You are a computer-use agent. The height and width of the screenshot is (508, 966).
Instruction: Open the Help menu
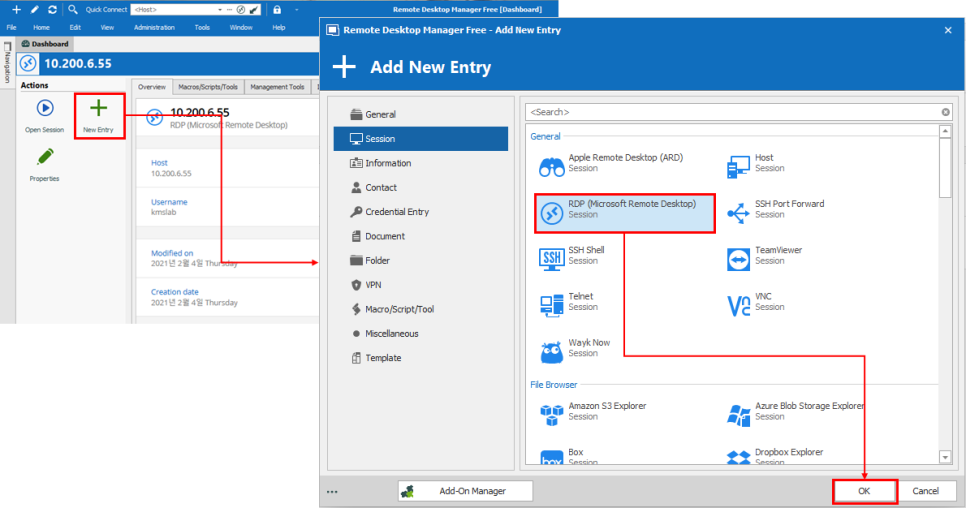[x=279, y=27]
